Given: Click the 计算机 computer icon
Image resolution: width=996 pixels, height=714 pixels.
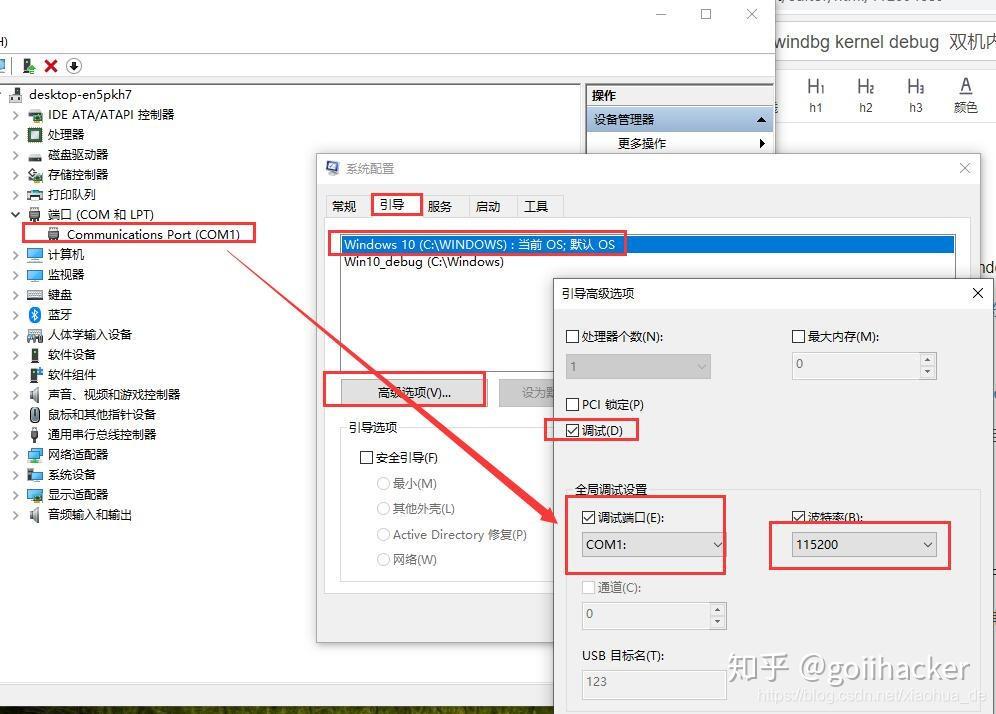Looking at the screenshot, I should (x=35, y=255).
